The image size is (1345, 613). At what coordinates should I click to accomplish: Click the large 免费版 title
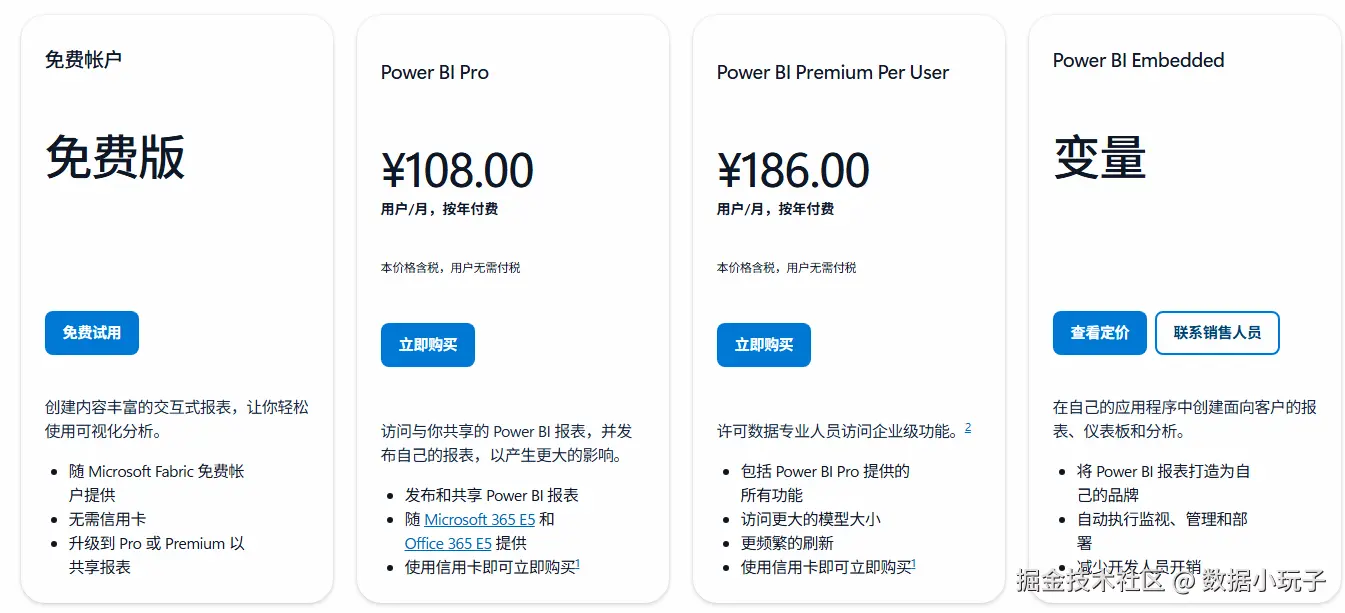click(115, 158)
